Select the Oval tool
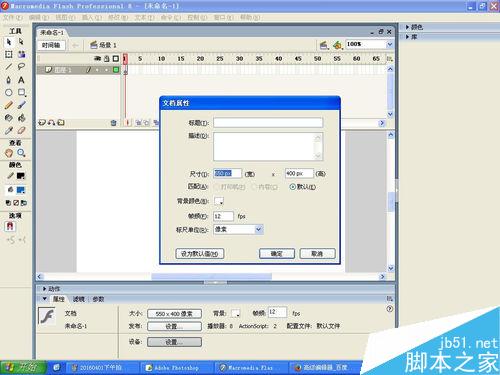This screenshot has height=375, width=500. [x=9, y=92]
